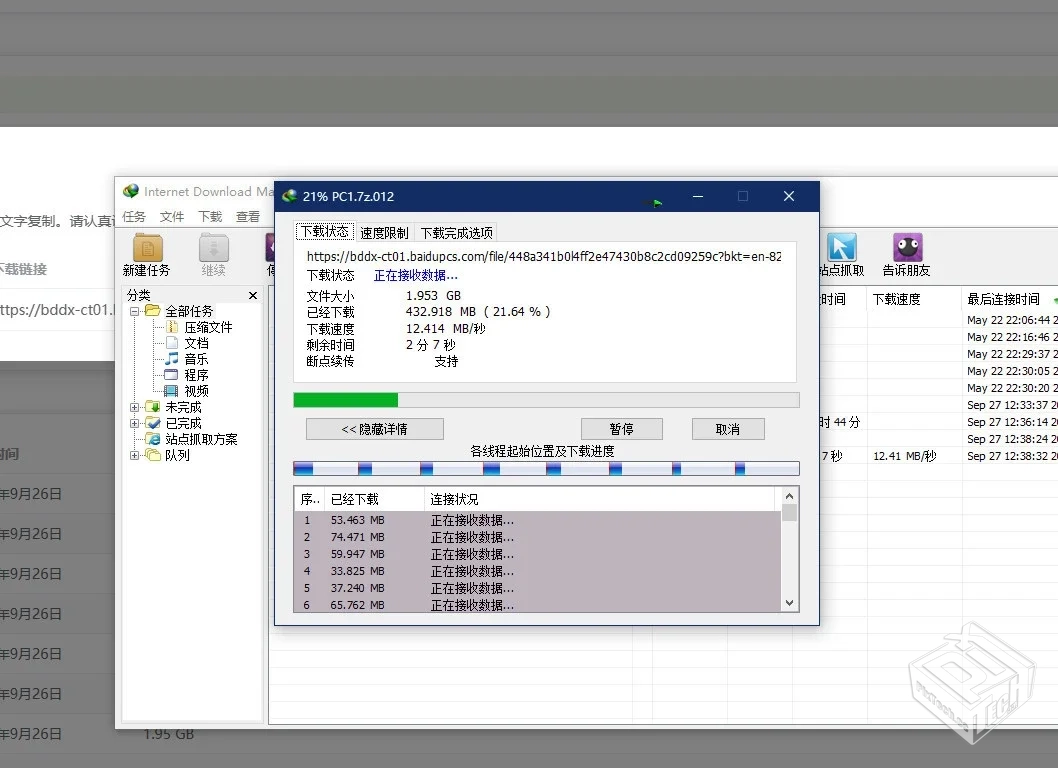The height and width of the screenshot is (768, 1058).
Task: Click the 暂停 pause button
Action: tap(621, 429)
